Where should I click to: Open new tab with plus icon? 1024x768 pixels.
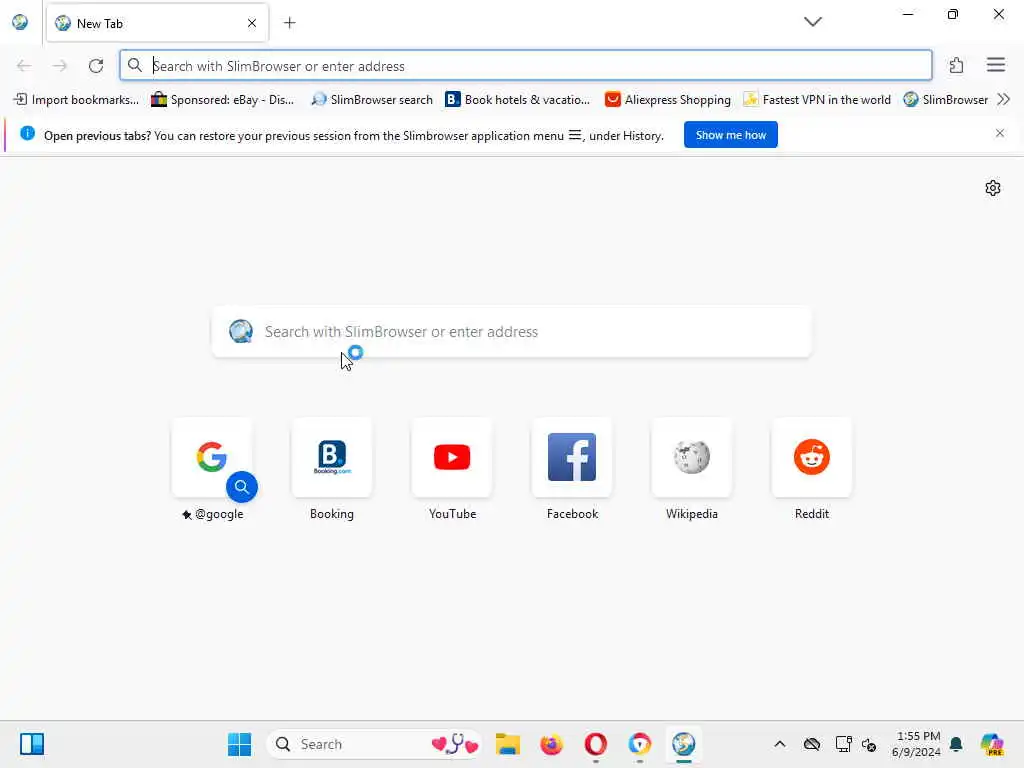point(289,23)
